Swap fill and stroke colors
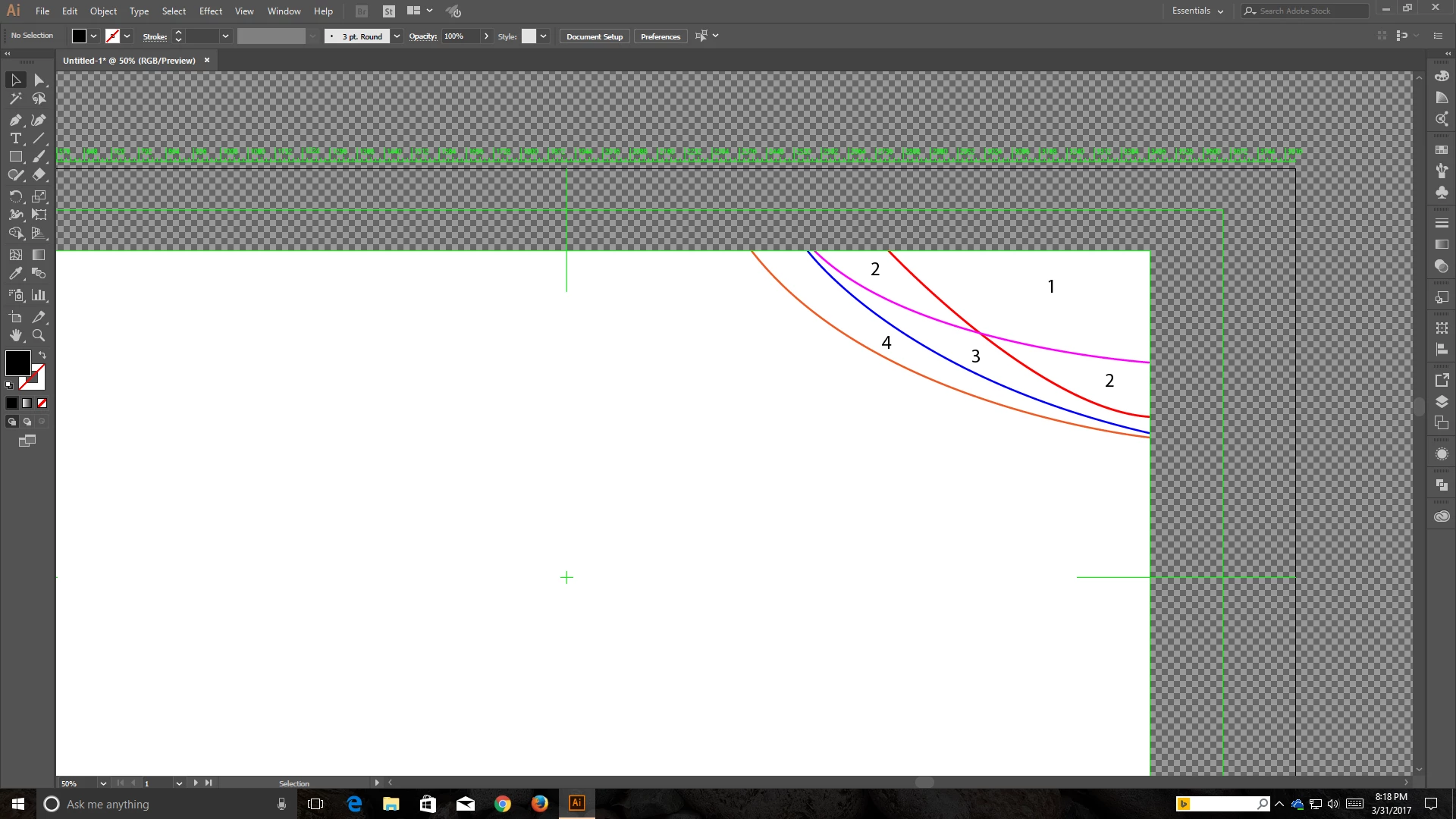Image resolution: width=1456 pixels, height=819 pixels. [42, 355]
